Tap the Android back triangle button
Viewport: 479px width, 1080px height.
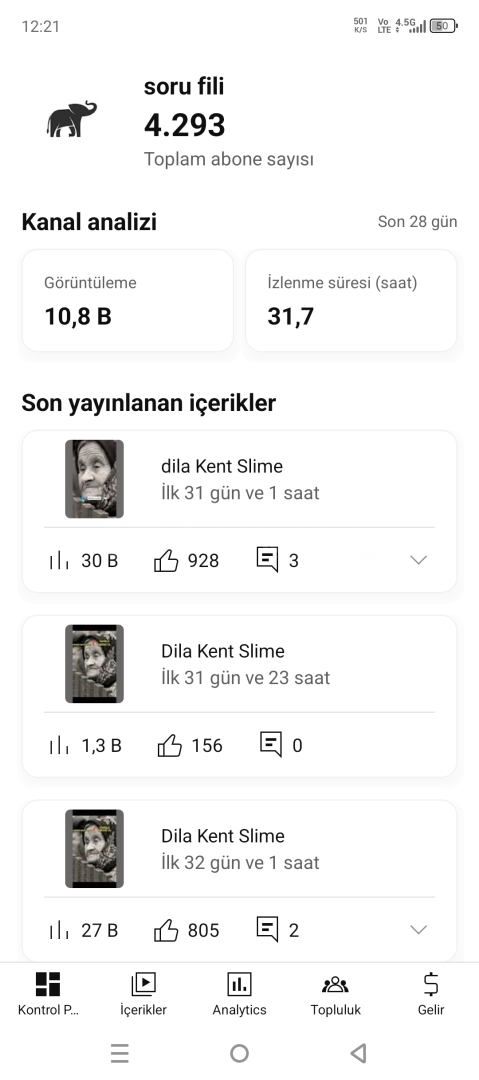pyautogui.click(x=358, y=1052)
